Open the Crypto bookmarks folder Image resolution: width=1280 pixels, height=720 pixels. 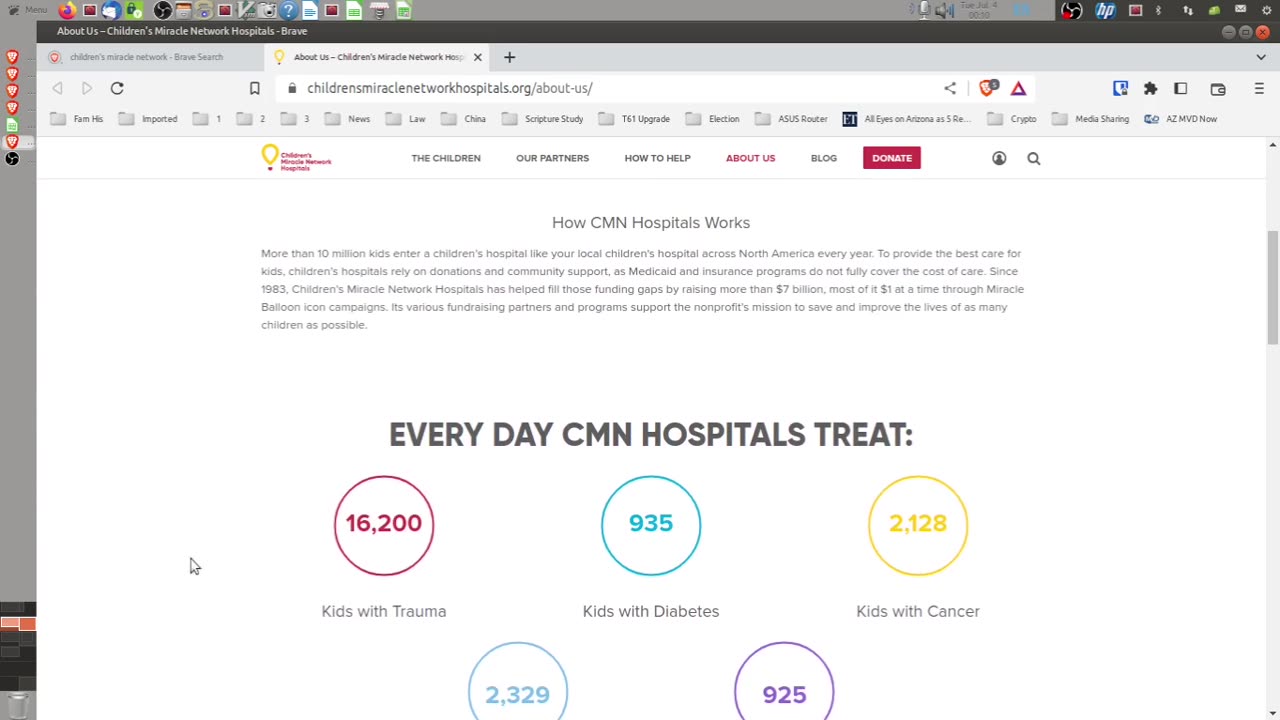1012,119
